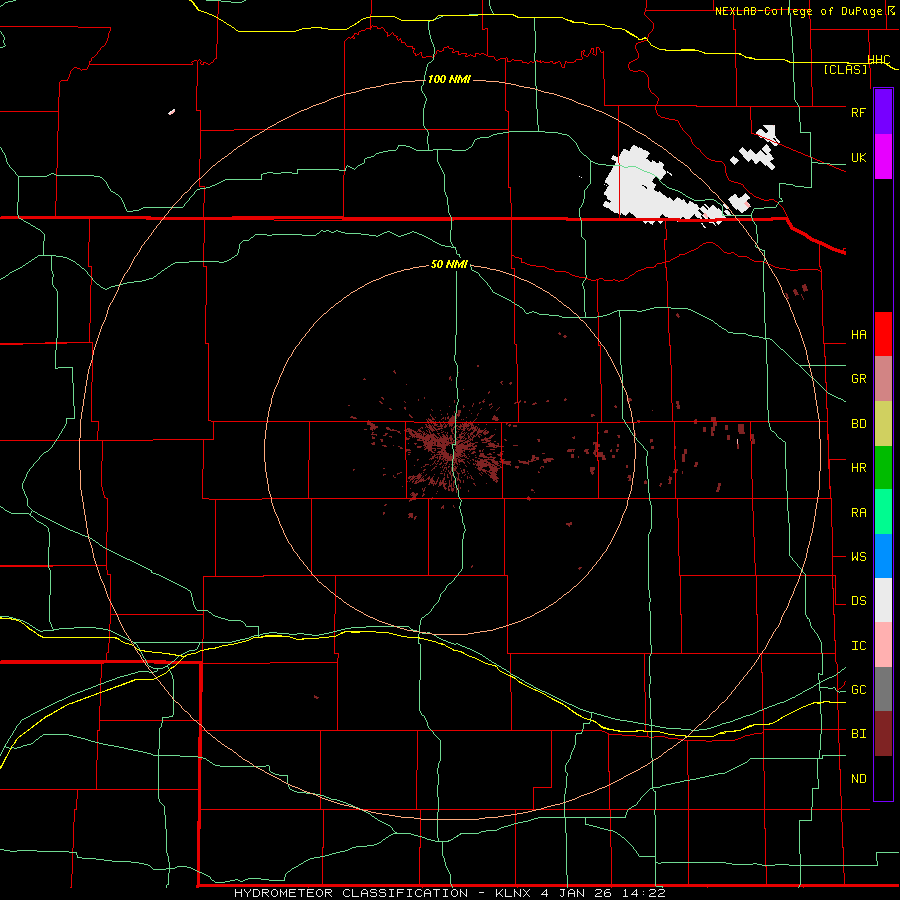The height and width of the screenshot is (900, 900).
Task: Click the 4 JAN 26 date in footer
Action: tap(576, 893)
